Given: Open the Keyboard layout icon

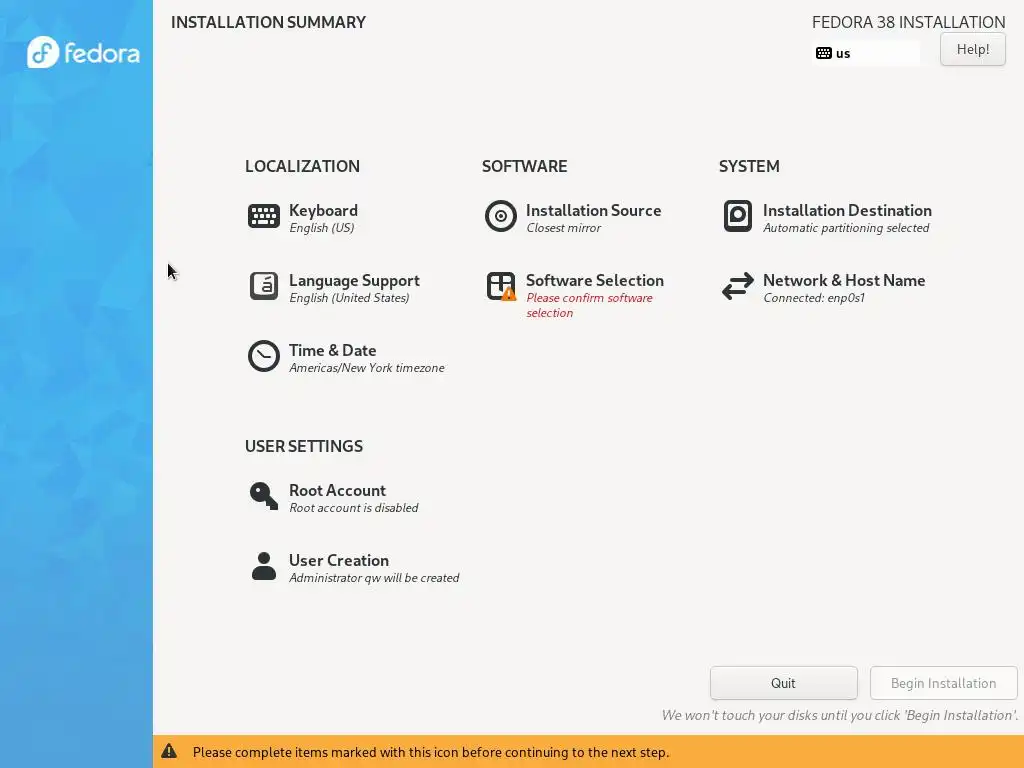Looking at the screenshot, I should point(264,216).
